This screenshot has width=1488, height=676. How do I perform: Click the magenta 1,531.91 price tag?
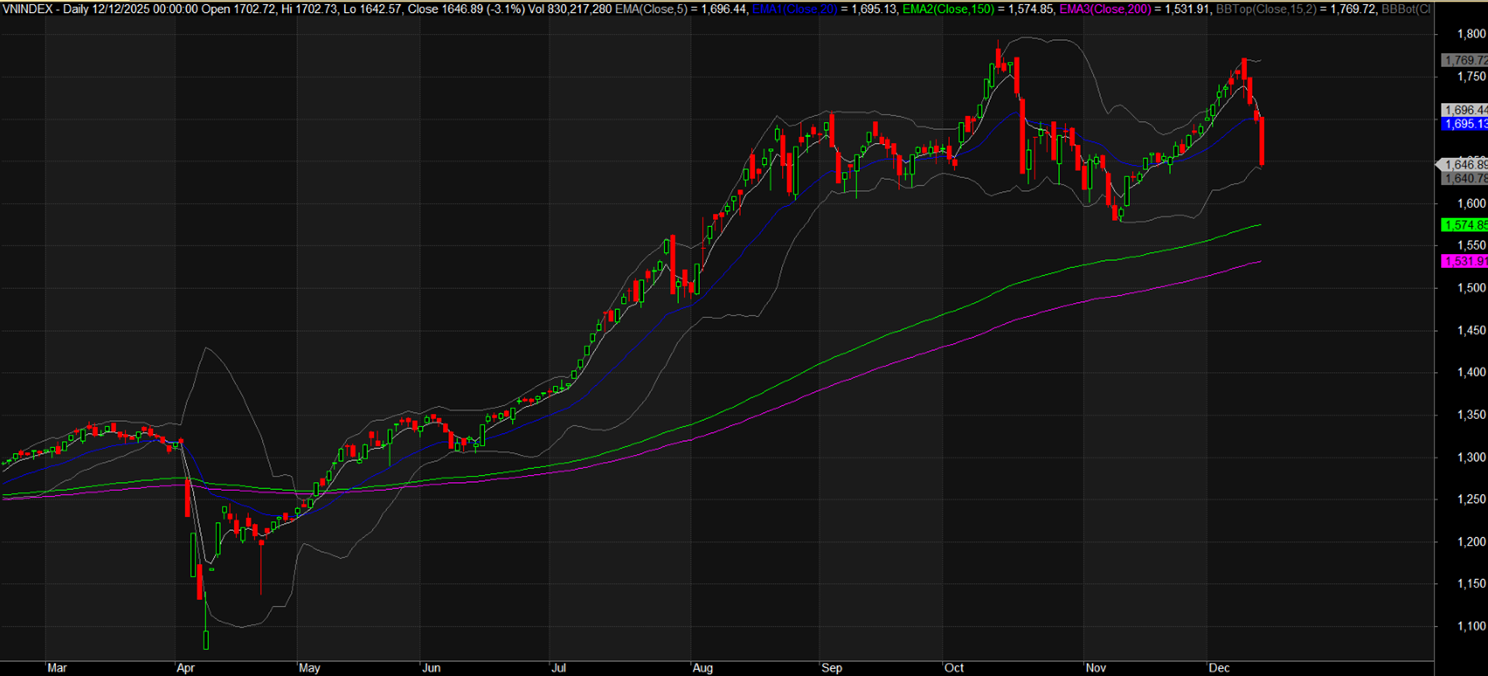click(1463, 261)
